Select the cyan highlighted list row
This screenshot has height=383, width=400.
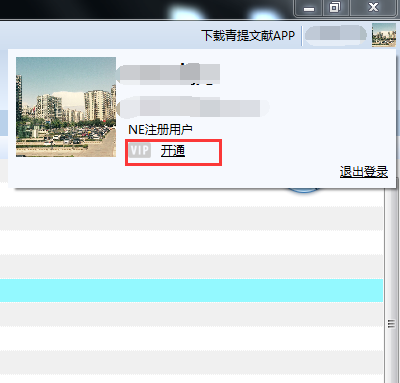(191, 290)
